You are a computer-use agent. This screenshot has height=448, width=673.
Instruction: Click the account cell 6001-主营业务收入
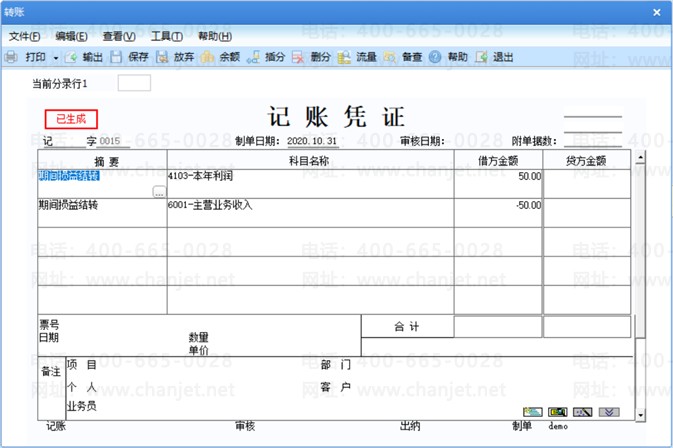tap(310, 213)
